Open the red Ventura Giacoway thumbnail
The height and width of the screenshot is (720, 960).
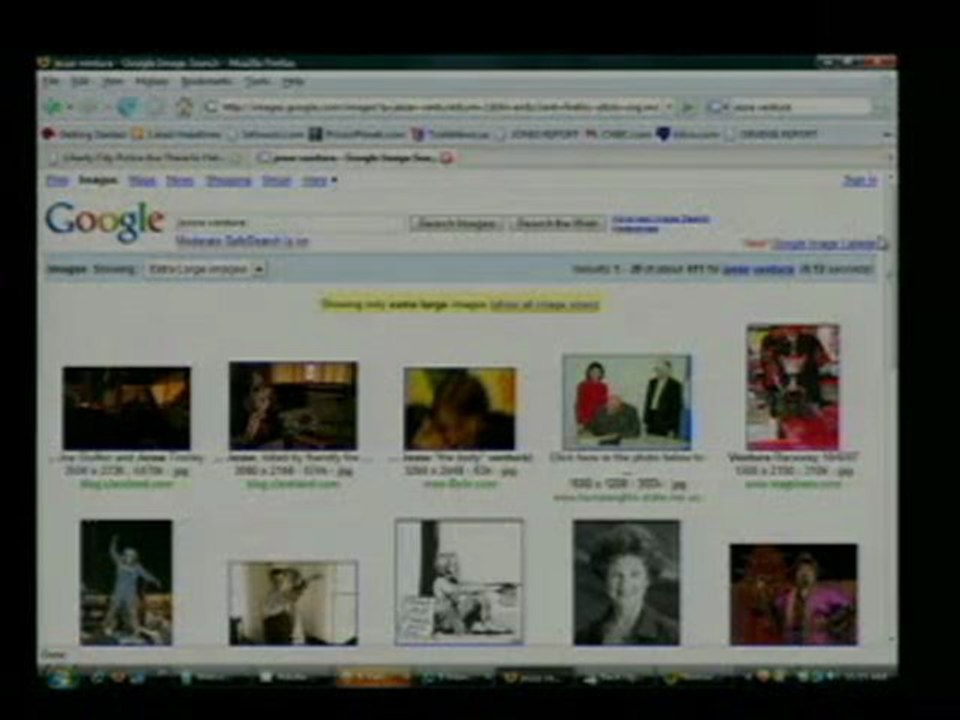tap(793, 388)
